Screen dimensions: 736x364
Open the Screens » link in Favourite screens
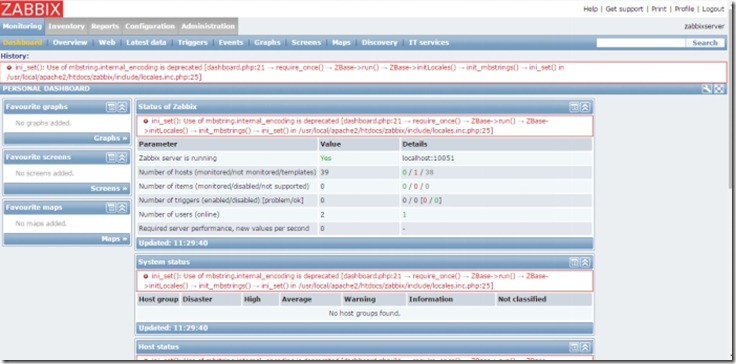109,188
